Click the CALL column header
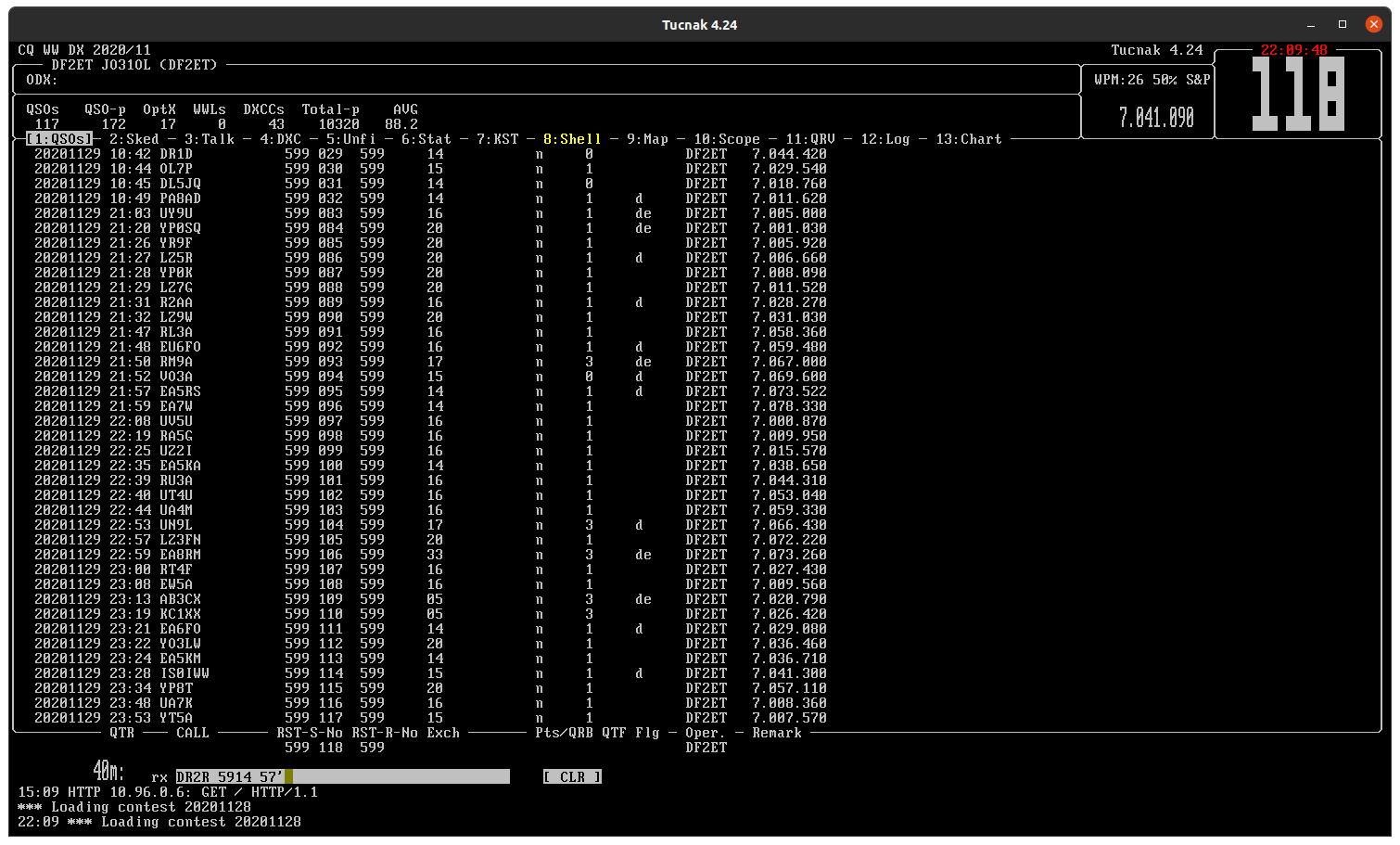The width and height of the screenshot is (1400, 845). (x=193, y=733)
